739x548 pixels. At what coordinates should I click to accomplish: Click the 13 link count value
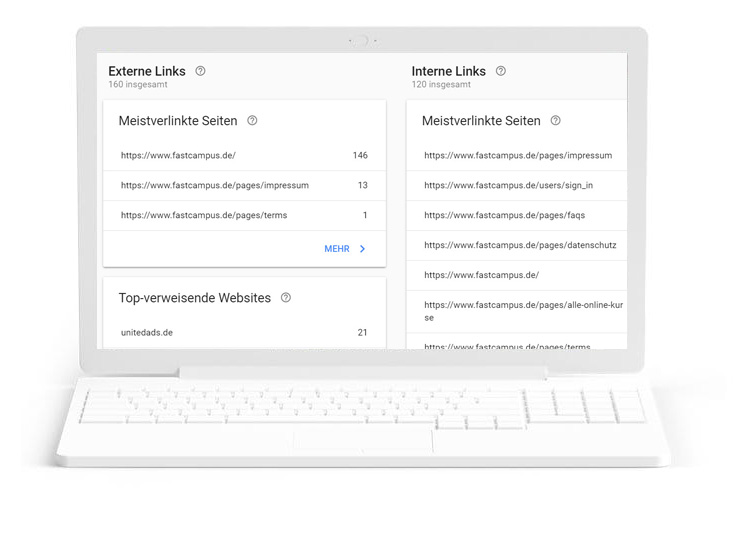pyautogui.click(x=362, y=186)
